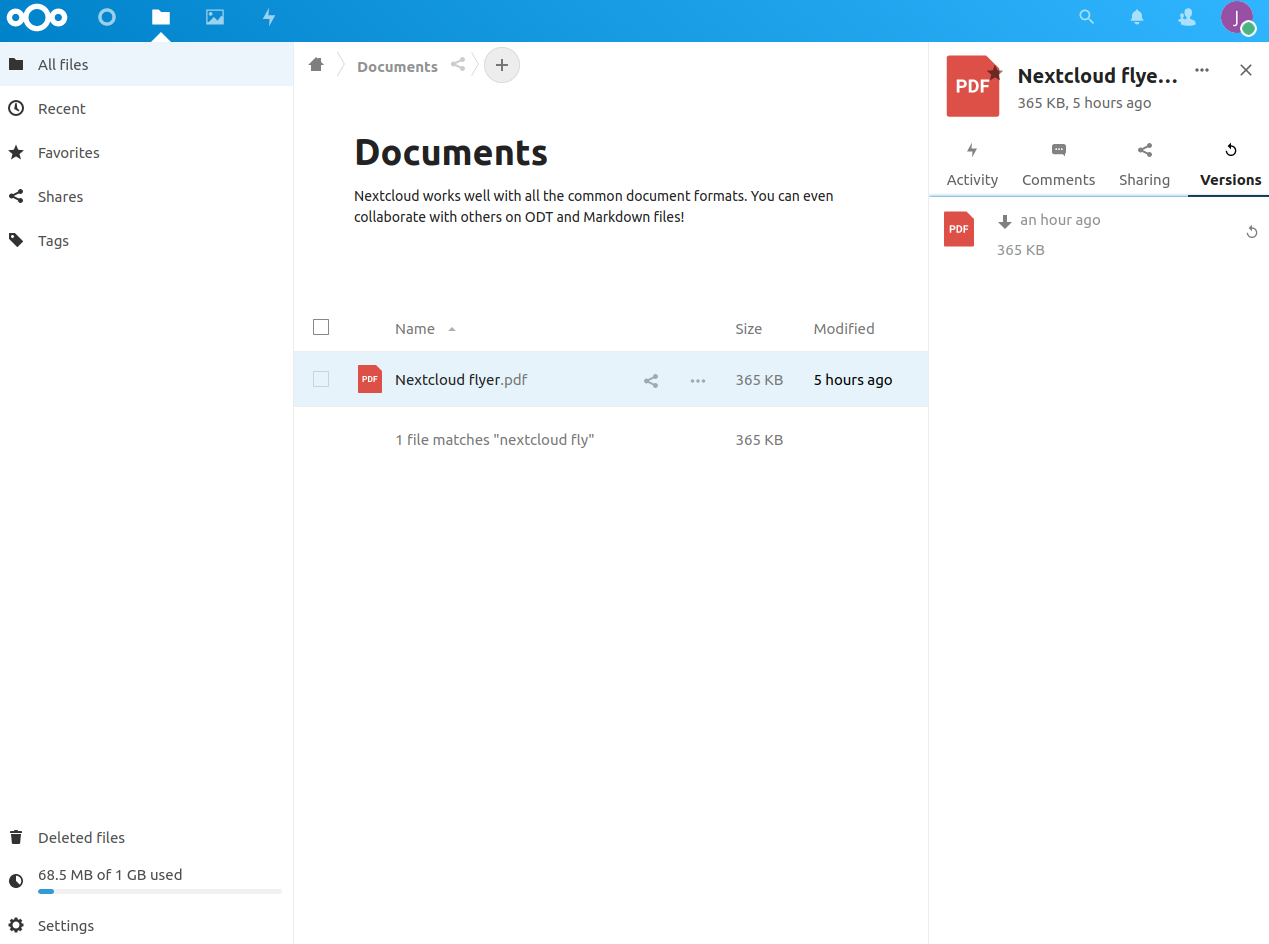Click the 365 KB size in file row
This screenshot has height=944, width=1269.
click(x=759, y=380)
